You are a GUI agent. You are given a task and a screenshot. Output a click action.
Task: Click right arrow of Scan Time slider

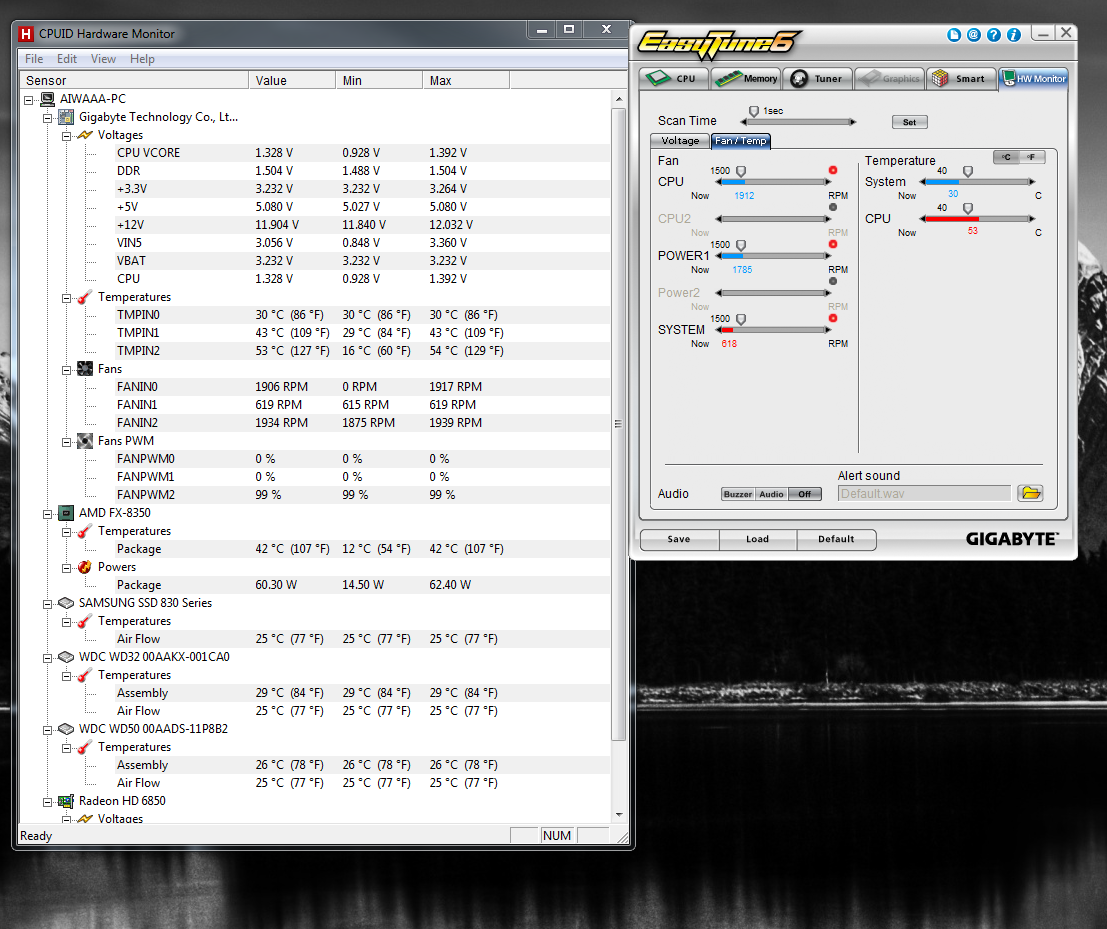pos(853,122)
